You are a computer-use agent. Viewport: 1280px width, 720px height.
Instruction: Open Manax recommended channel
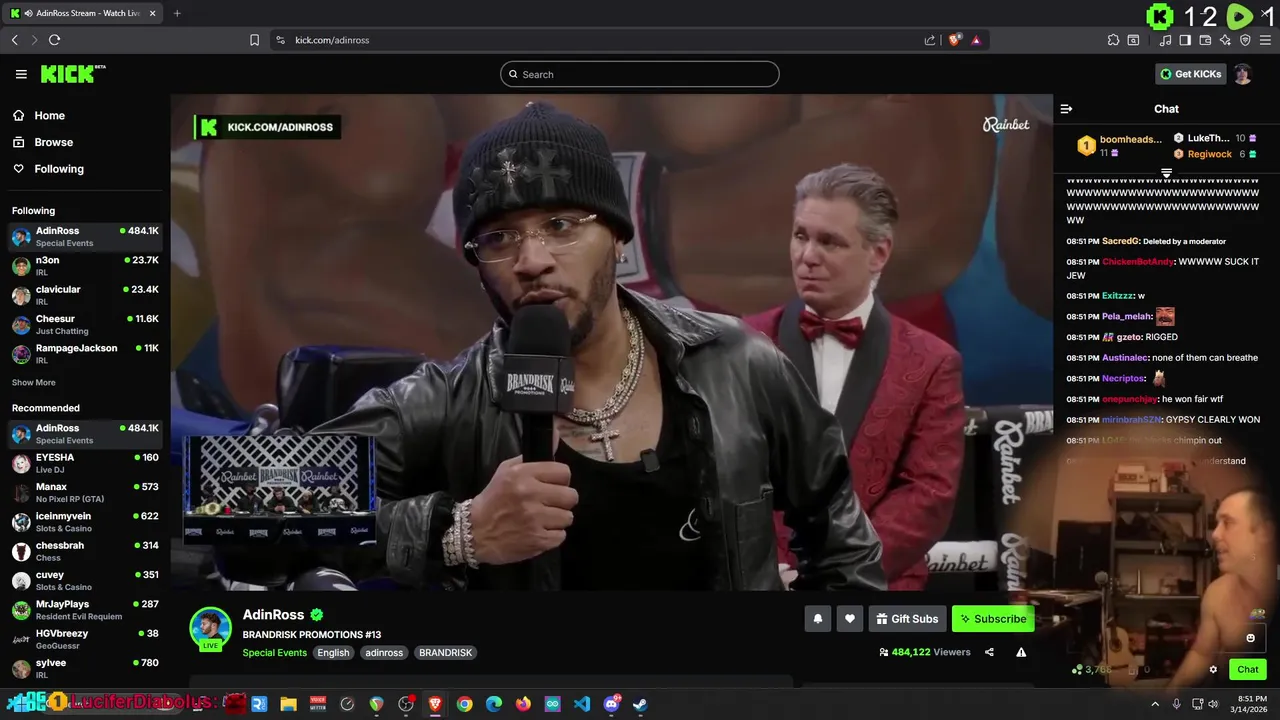pos(85,492)
